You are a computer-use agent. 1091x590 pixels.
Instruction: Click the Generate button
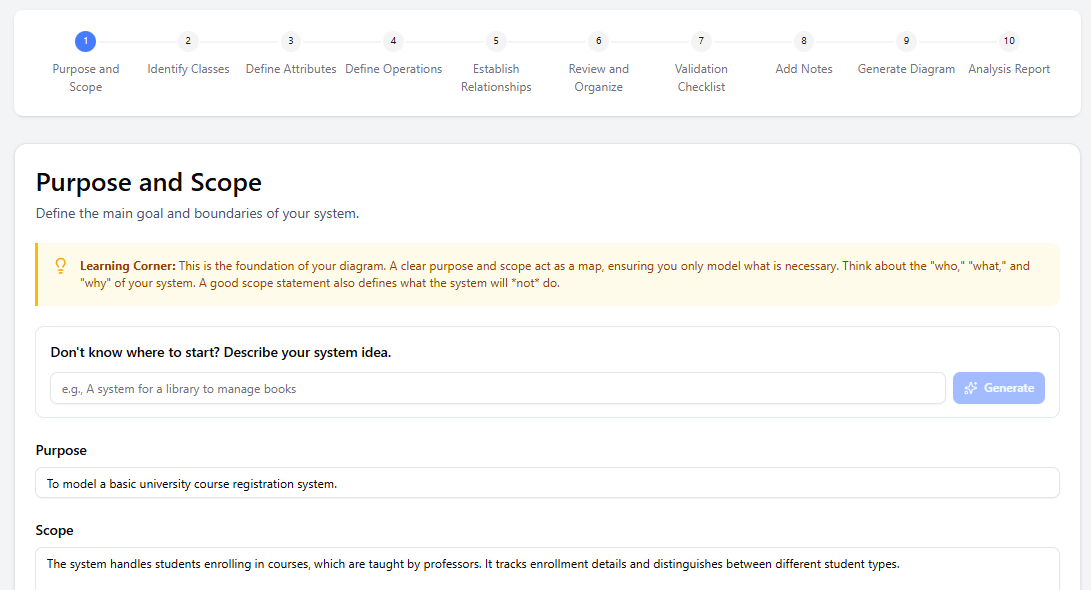998,388
